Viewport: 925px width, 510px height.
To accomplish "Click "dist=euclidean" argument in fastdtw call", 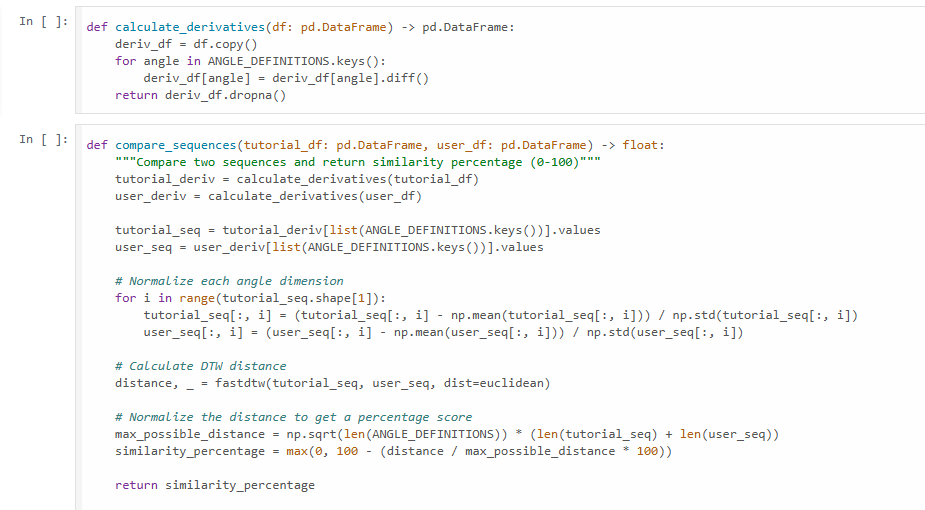I will (x=494, y=383).
